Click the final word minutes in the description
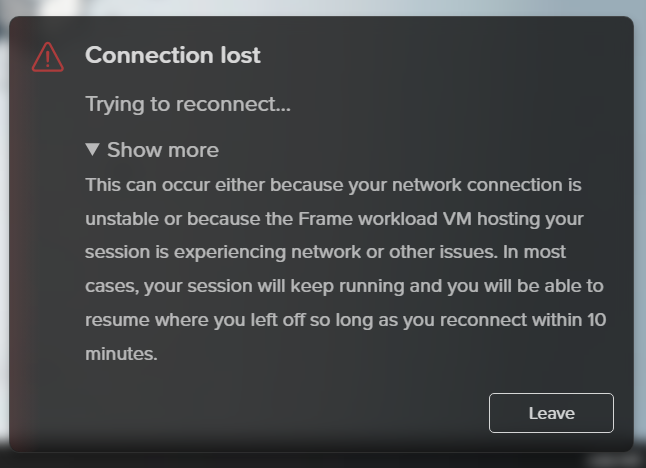Image resolution: width=646 pixels, height=468 pixels. coord(121,353)
